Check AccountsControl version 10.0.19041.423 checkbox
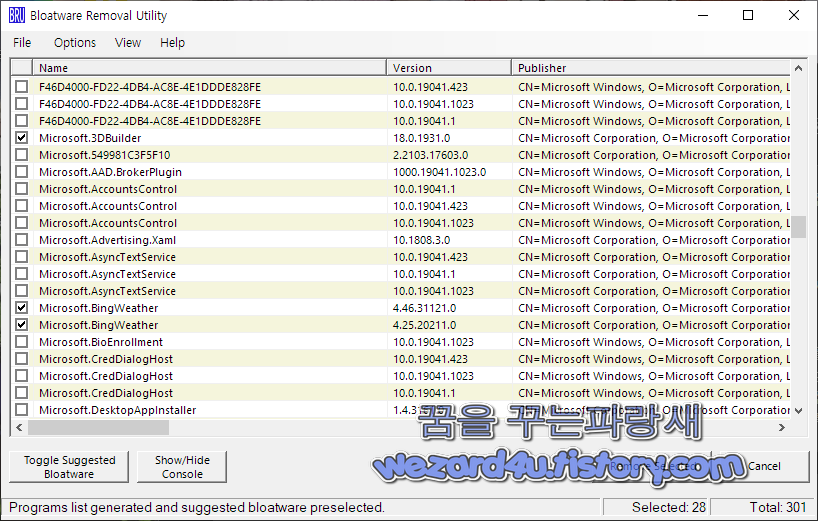Screen dimensions: 818x521 pyautogui.click(x=21, y=206)
